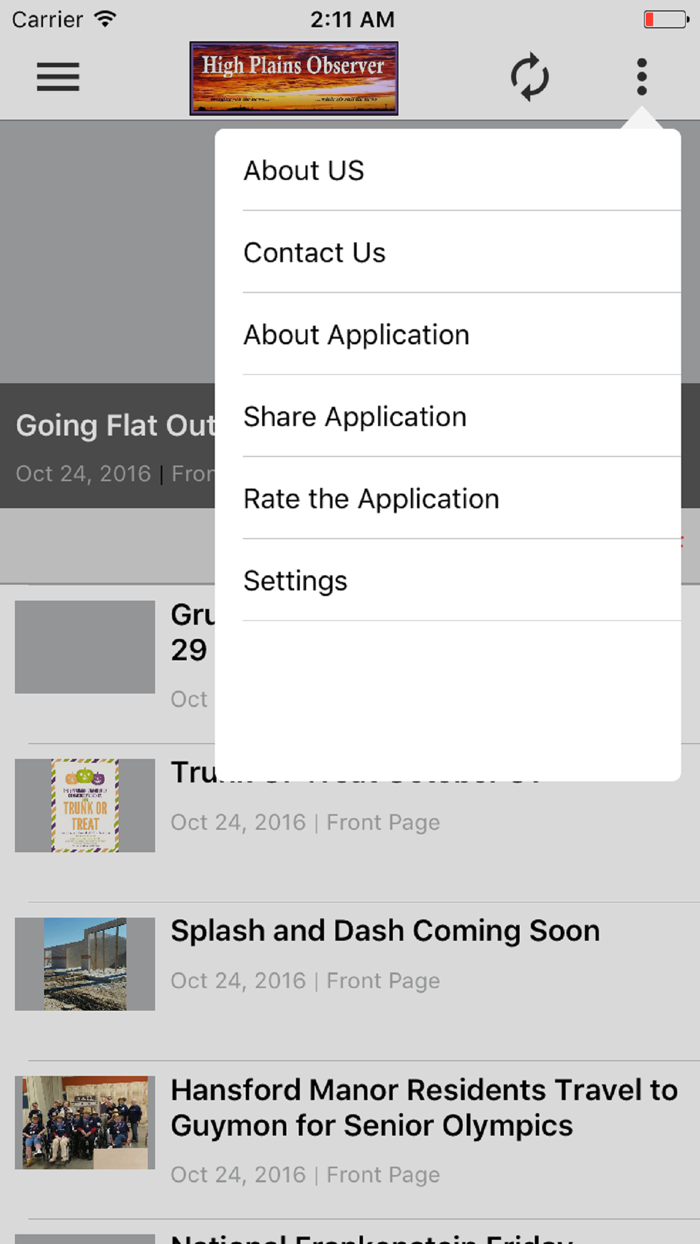Tap the three-dot overflow menu icon
Screen dimensions: 700x1244
[641, 77]
